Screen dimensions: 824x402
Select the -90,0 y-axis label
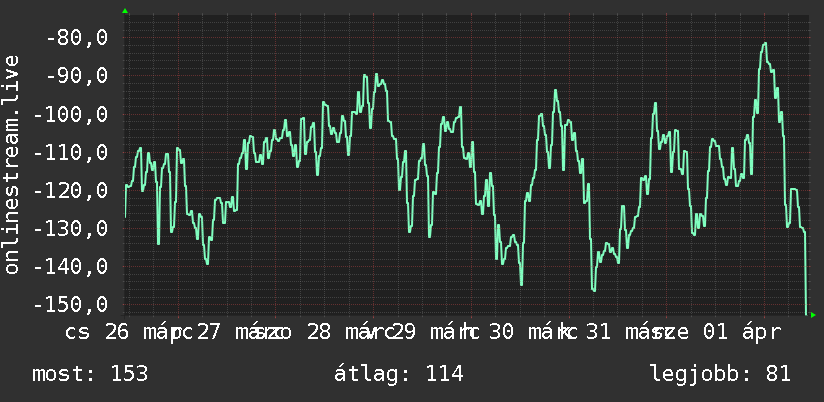(x=77, y=76)
